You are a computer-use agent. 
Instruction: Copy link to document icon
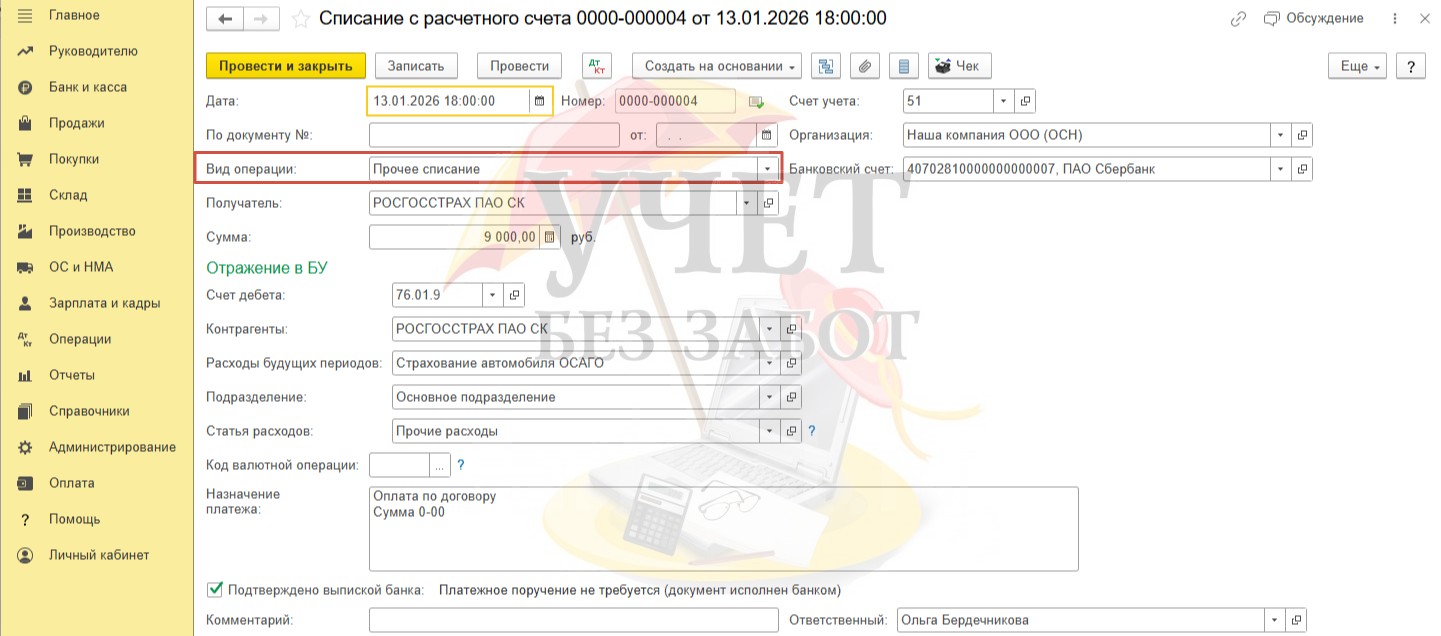point(1238,18)
